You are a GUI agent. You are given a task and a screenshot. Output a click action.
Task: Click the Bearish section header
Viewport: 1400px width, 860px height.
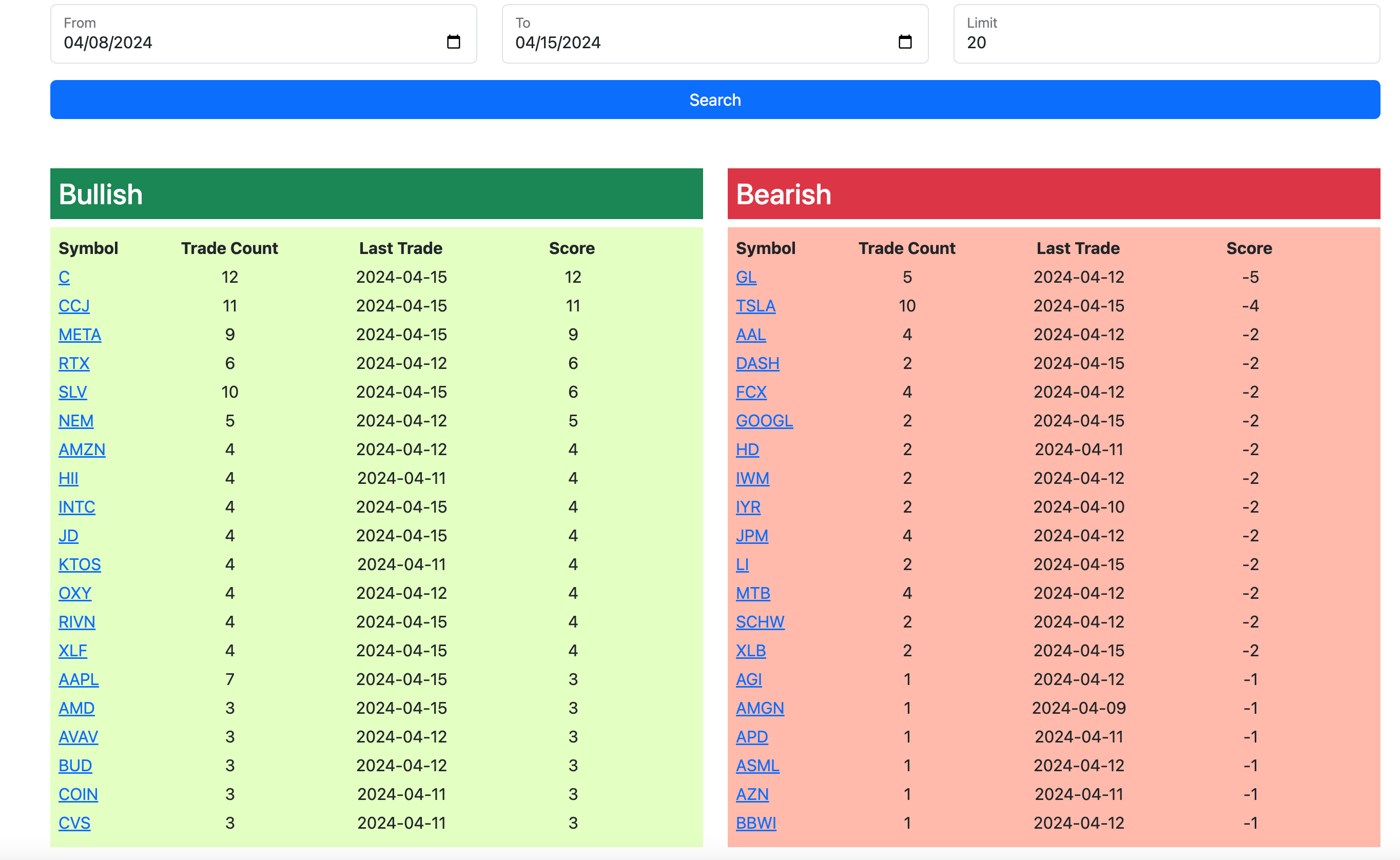(x=1054, y=193)
